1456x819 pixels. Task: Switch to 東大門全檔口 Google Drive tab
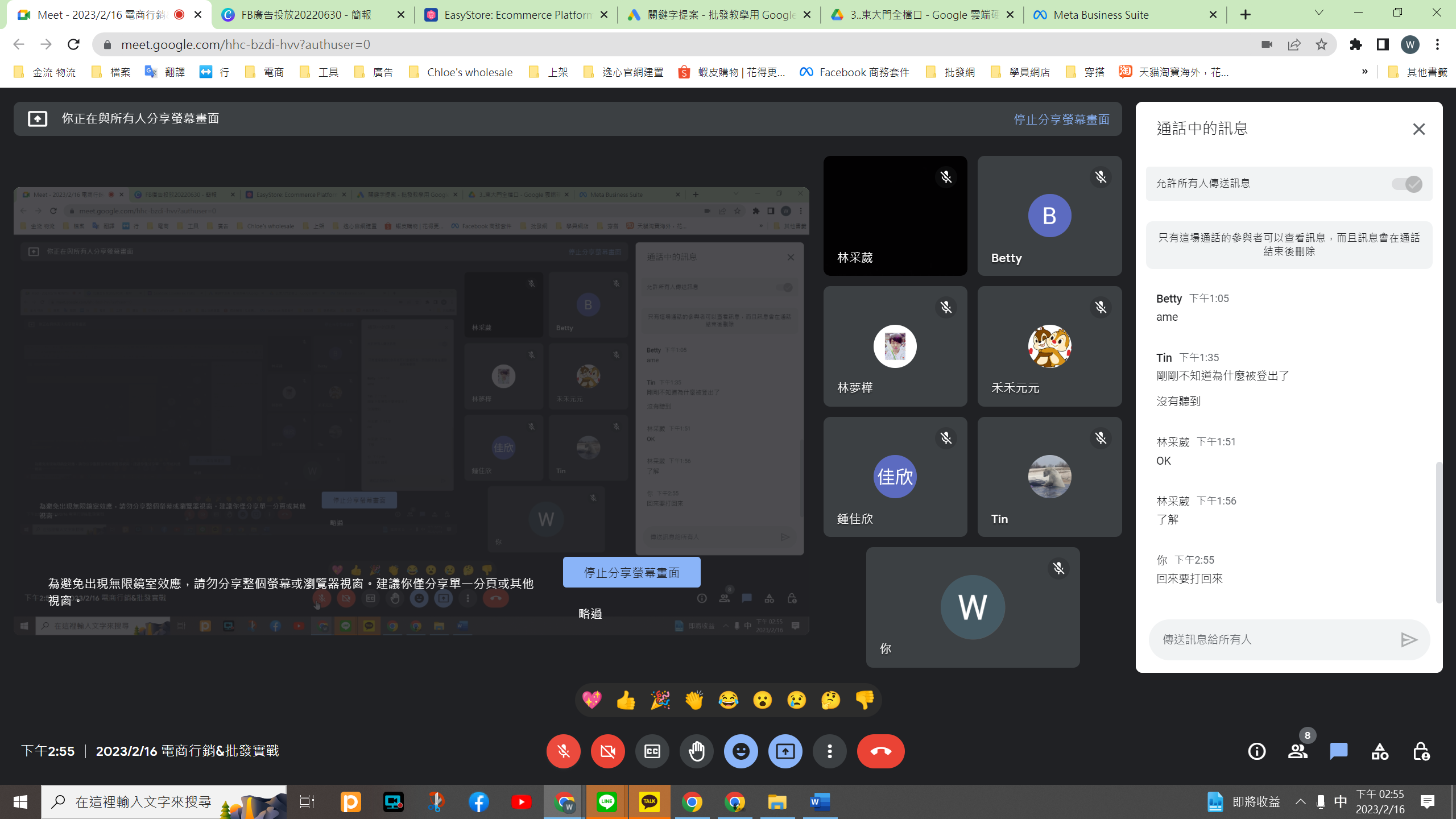[x=923, y=15]
